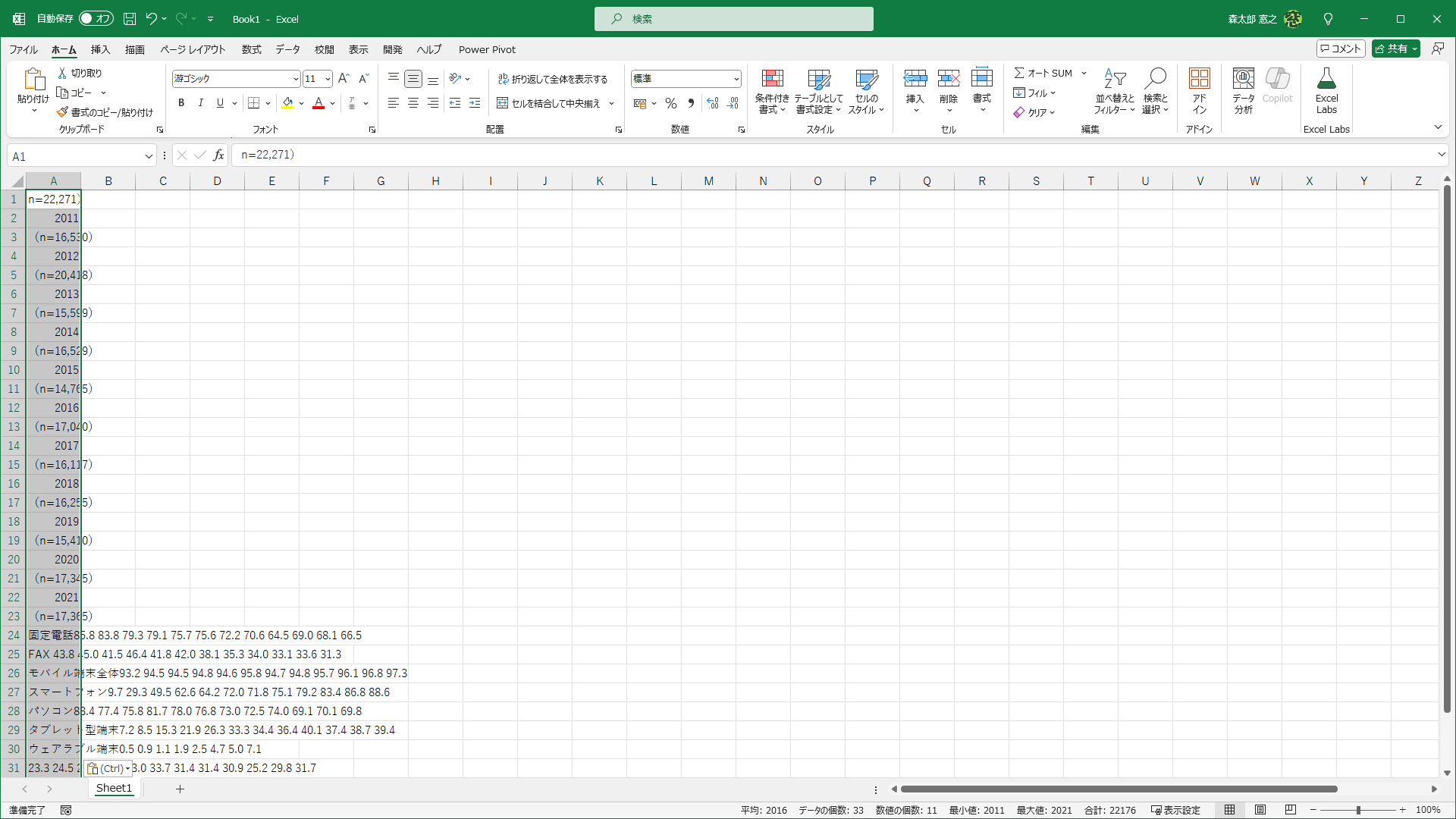This screenshot has width=1456, height=819.
Task: Switch to the Data tab
Action: point(287,49)
